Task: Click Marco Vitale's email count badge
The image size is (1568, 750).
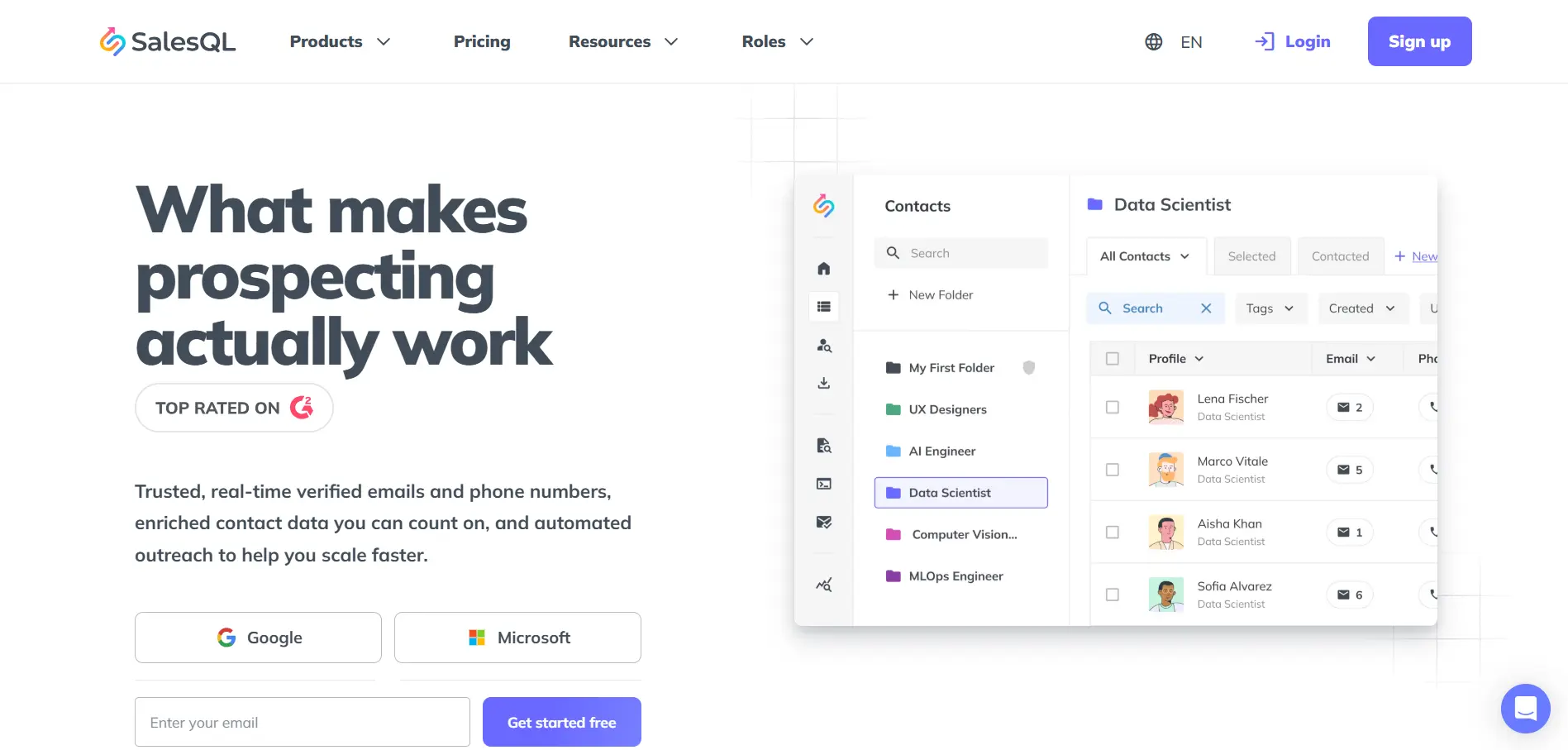Action: pyautogui.click(x=1350, y=470)
